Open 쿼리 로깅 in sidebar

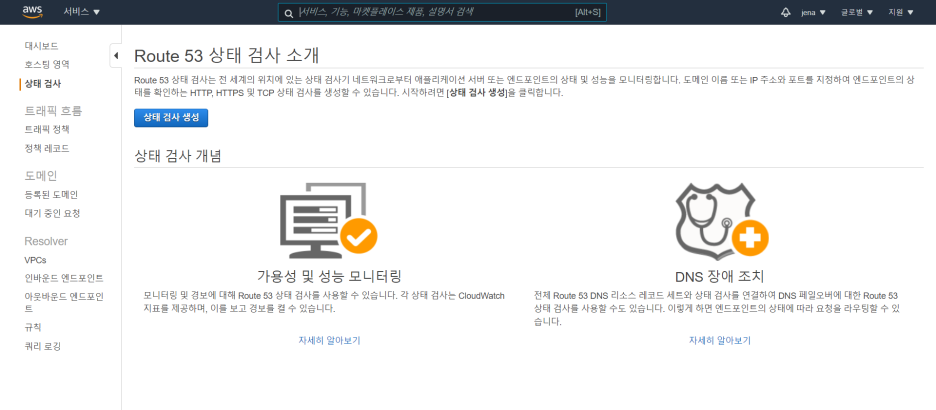click(x=42, y=346)
